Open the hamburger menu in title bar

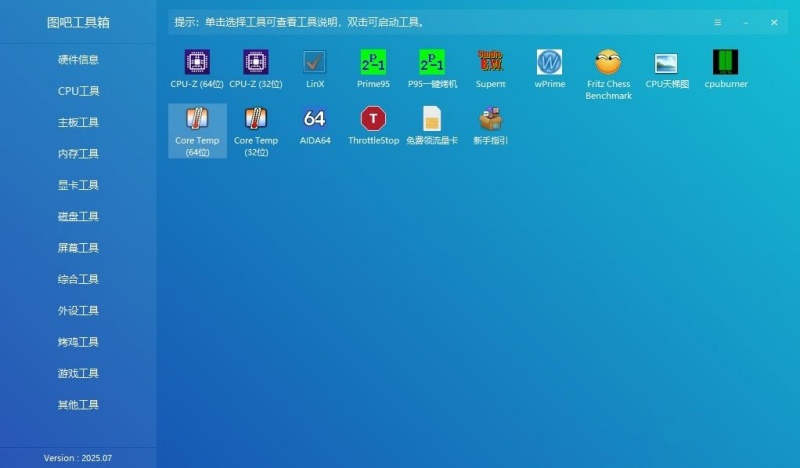[717, 22]
